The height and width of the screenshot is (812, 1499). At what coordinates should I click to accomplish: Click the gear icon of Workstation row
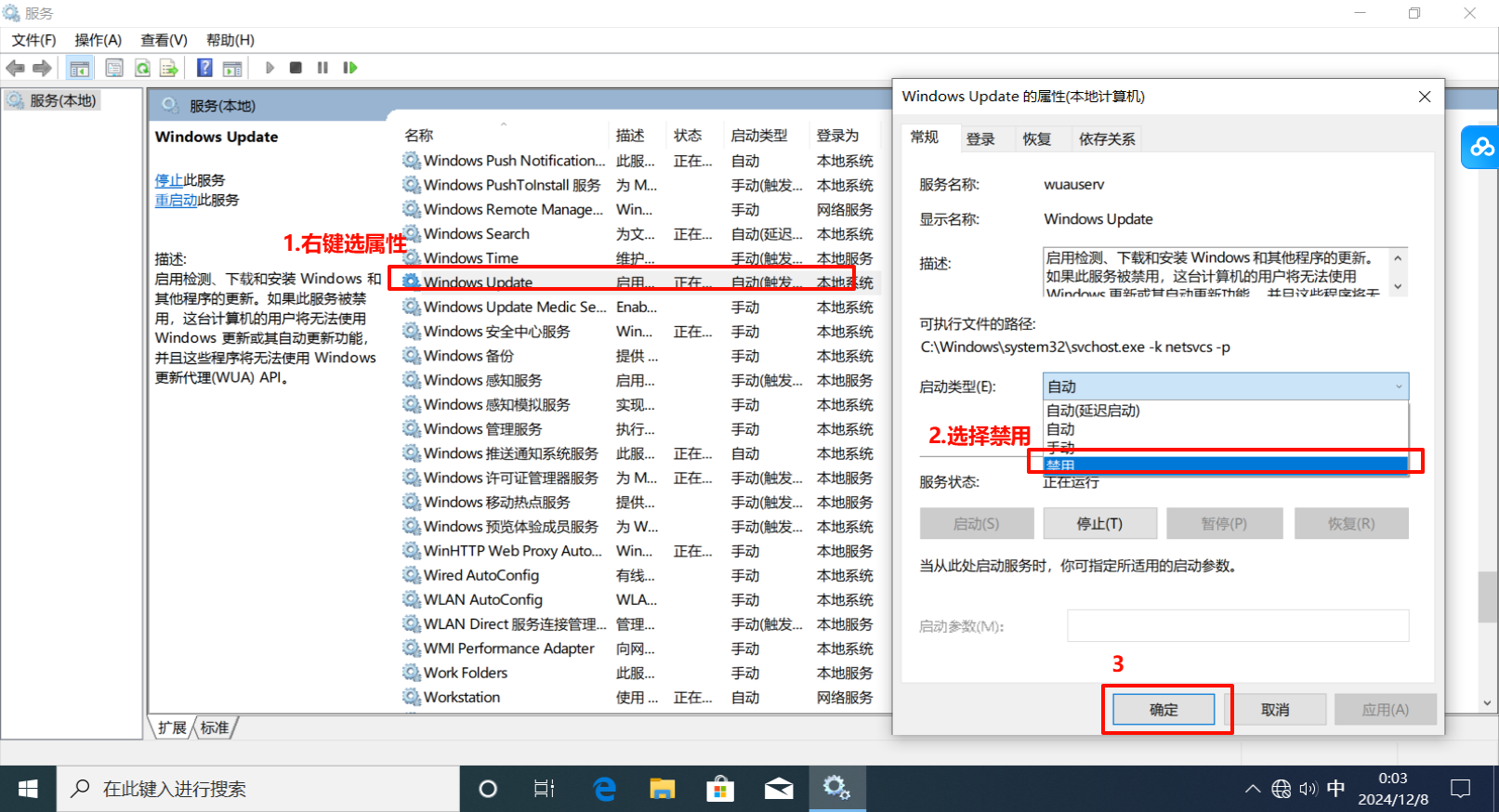[411, 697]
